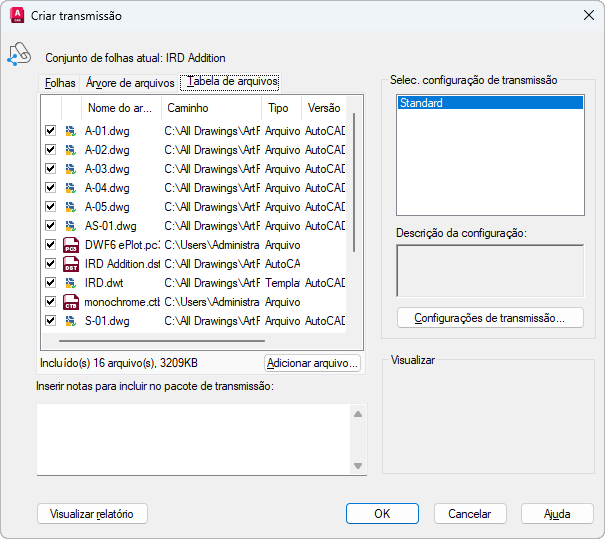Click the AS-01.dwg drawing file icon

point(70,226)
